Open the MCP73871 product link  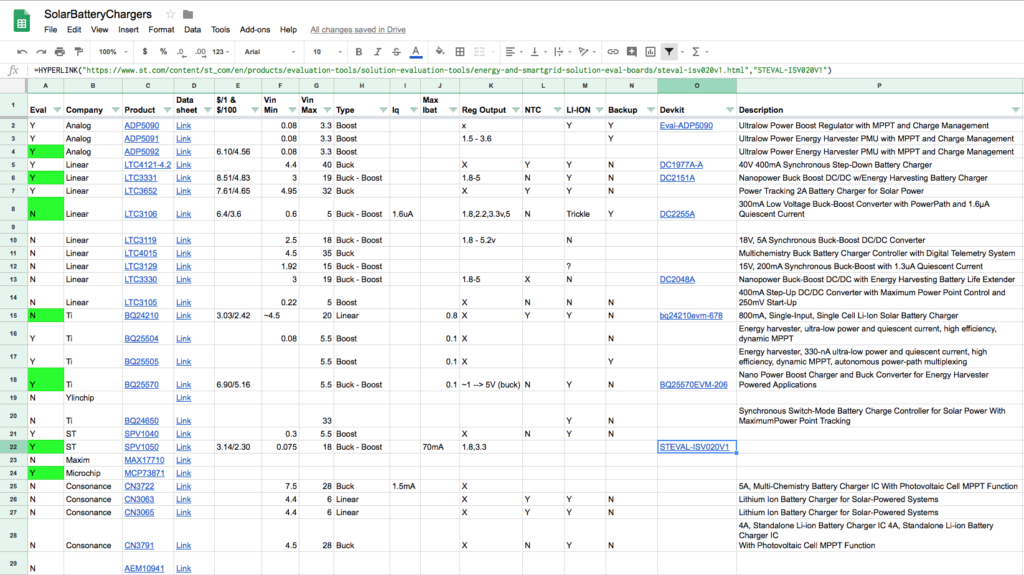coord(144,473)
